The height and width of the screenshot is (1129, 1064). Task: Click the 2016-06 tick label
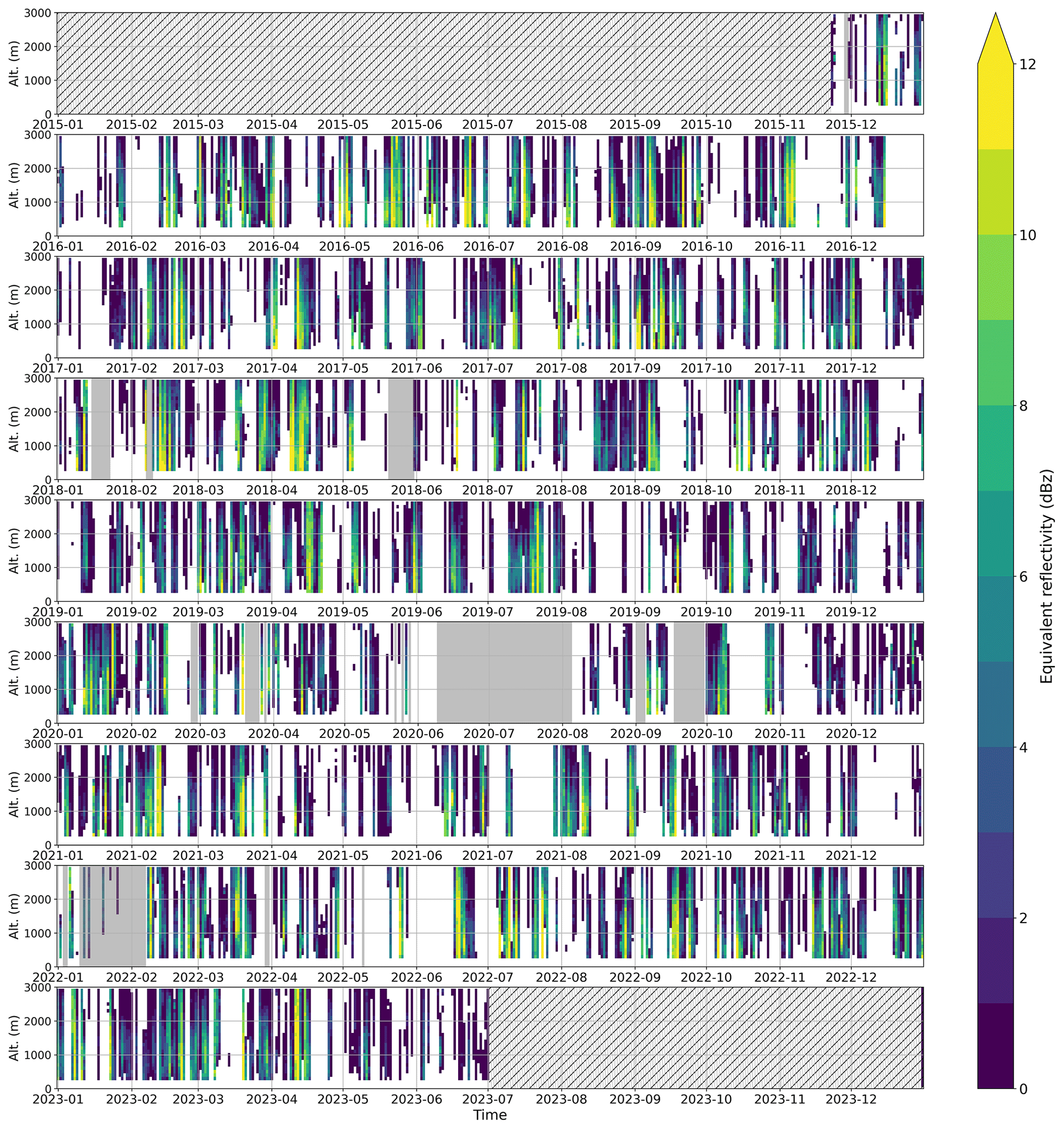pyautogui.click(x=417, y=247)
